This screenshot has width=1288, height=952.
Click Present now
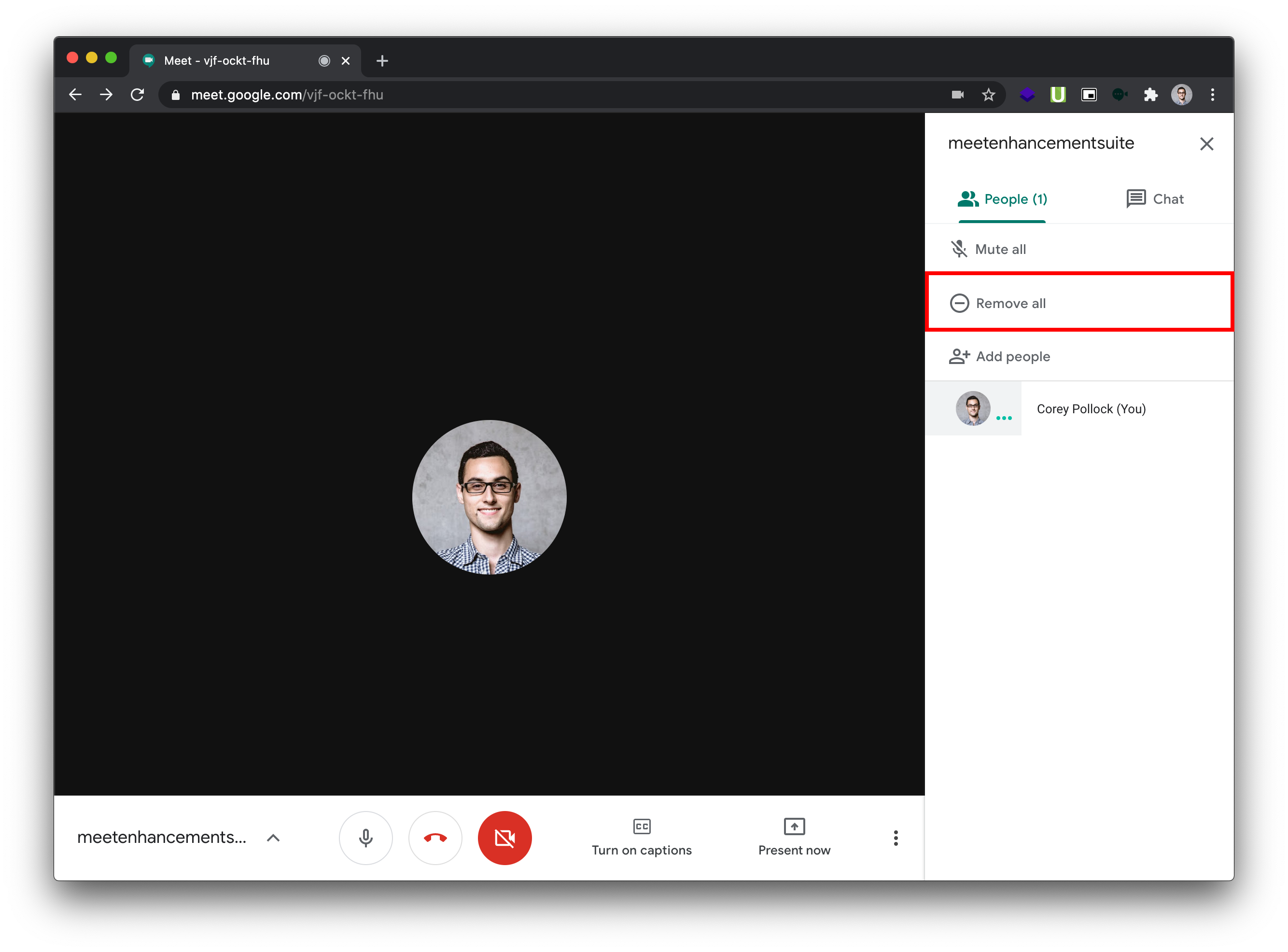coord(794,837)
